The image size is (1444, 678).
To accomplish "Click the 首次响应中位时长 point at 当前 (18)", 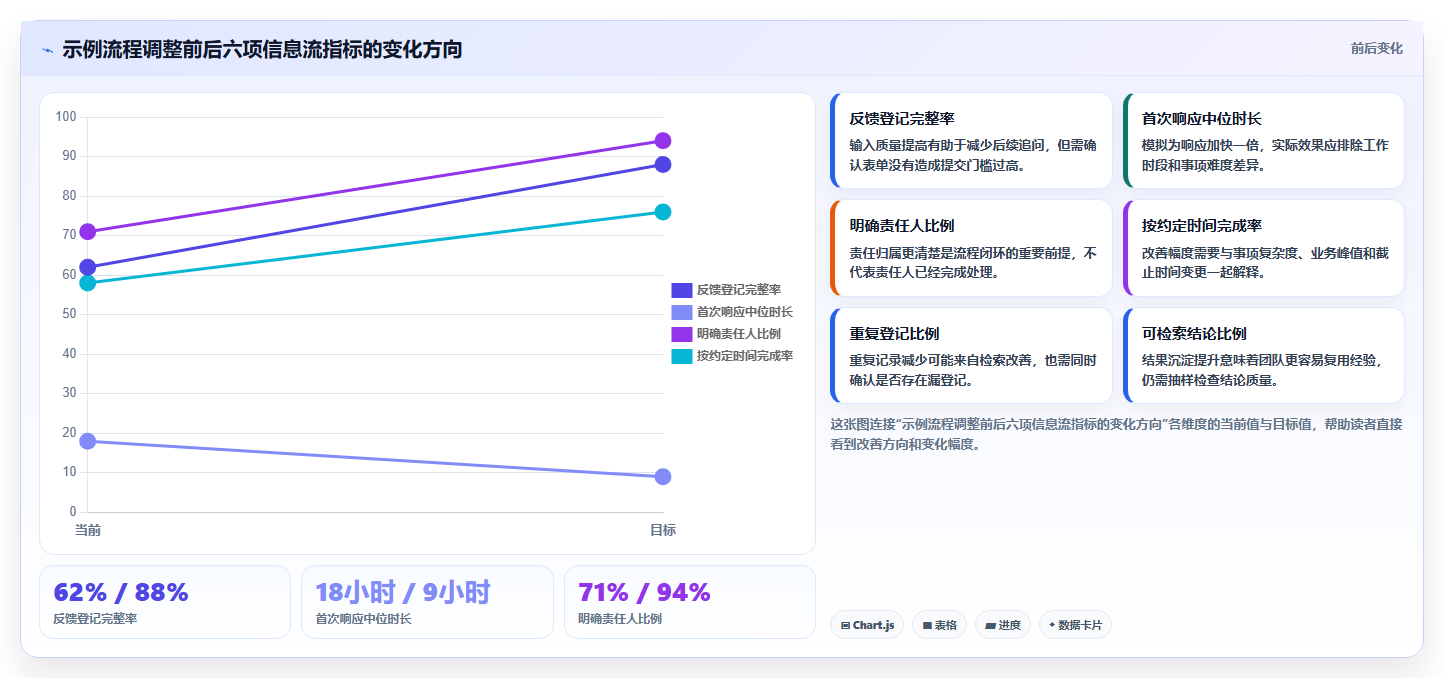I will tap(88, 441).
